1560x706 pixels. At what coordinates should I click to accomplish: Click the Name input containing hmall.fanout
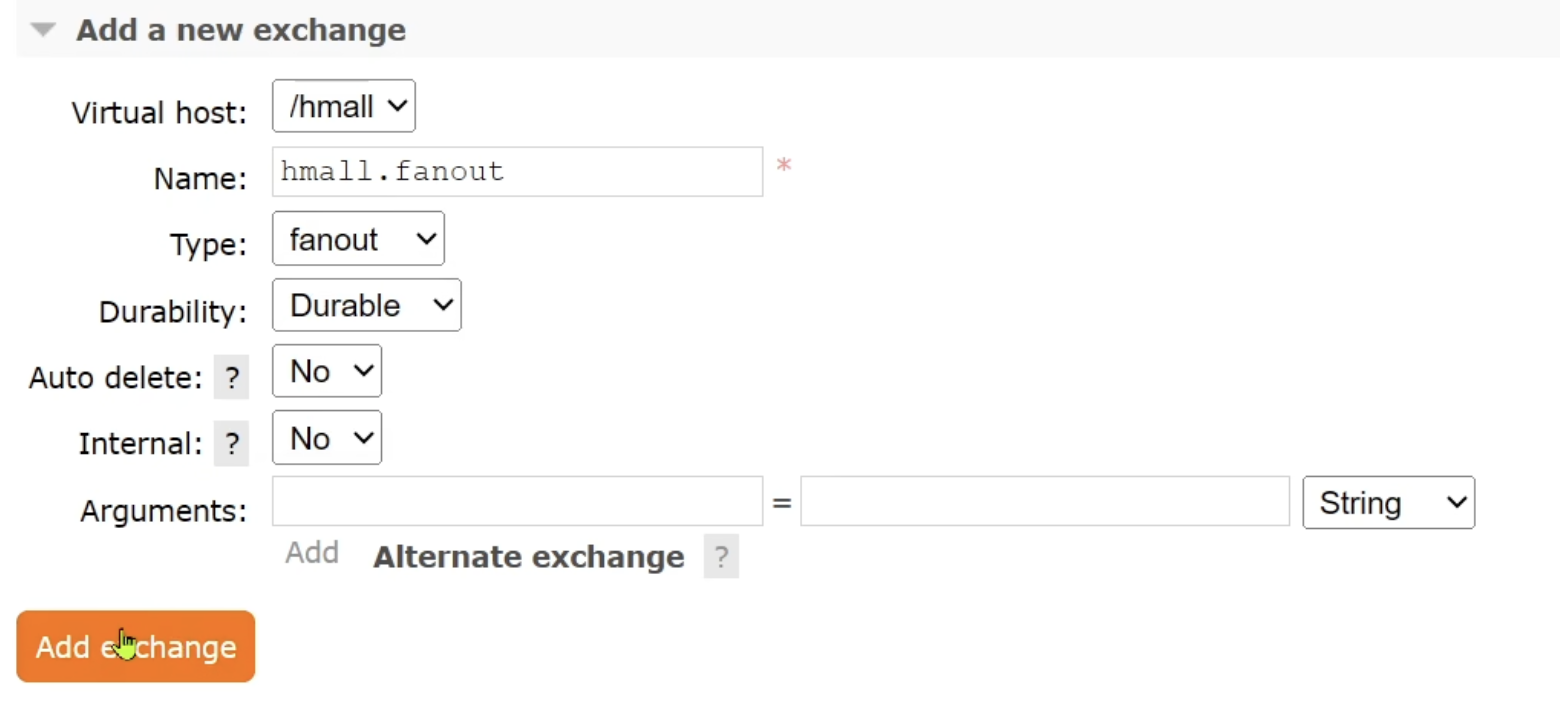coord(517,172)
